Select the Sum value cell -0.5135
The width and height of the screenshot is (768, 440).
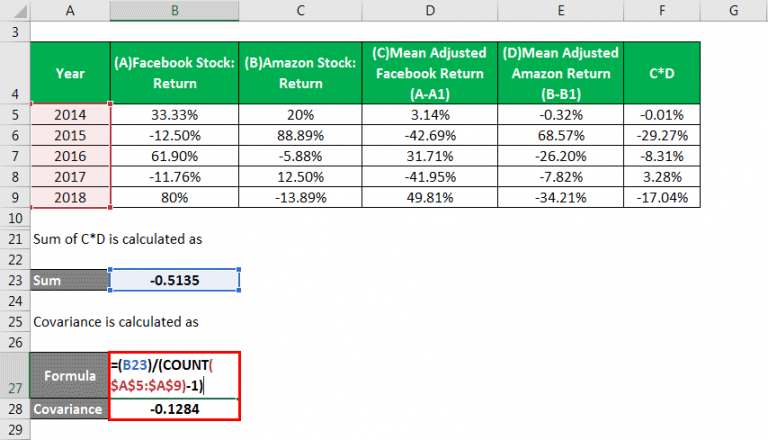click(174, 281)
